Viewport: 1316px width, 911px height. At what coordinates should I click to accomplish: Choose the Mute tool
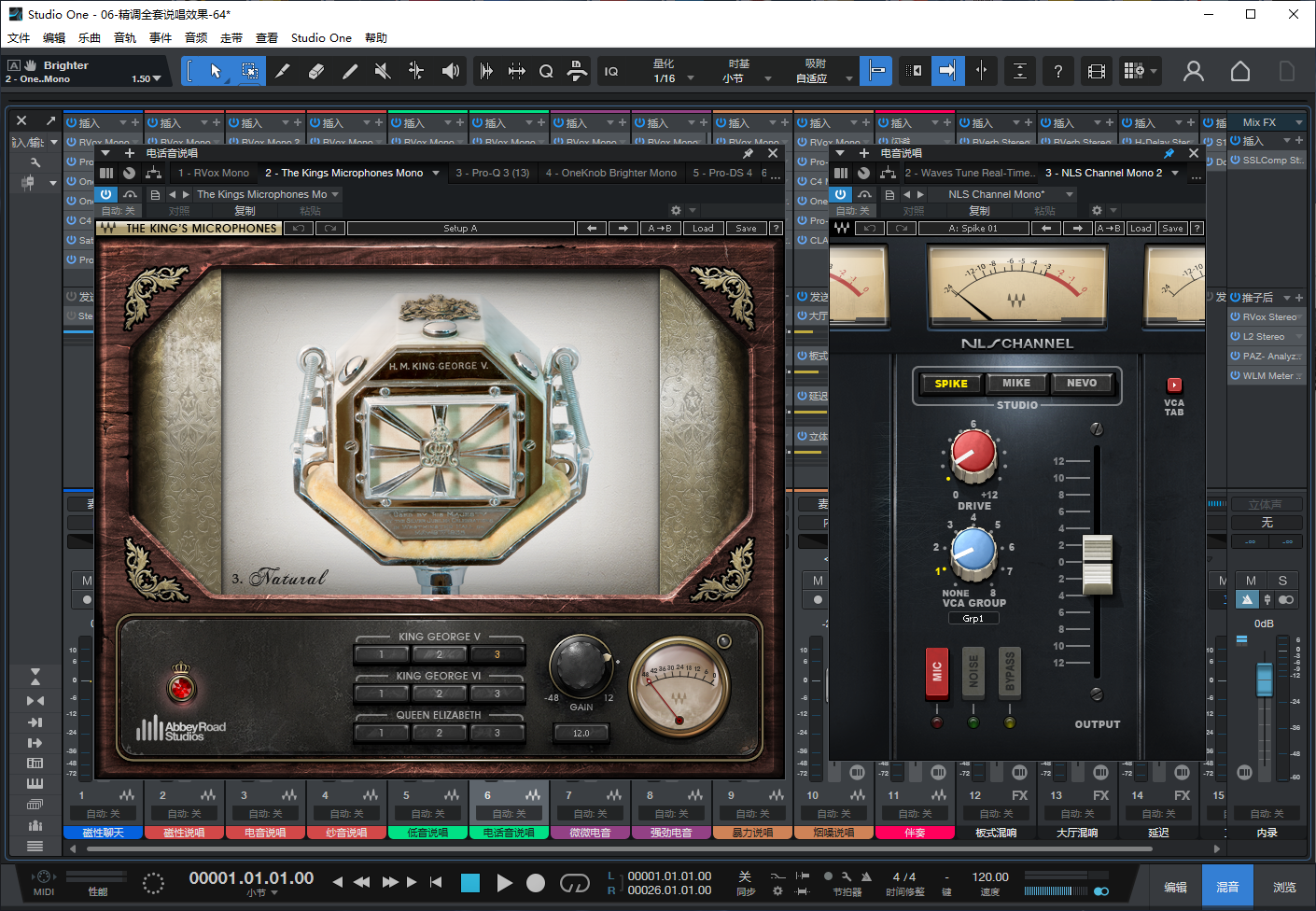tap(382, 71)
